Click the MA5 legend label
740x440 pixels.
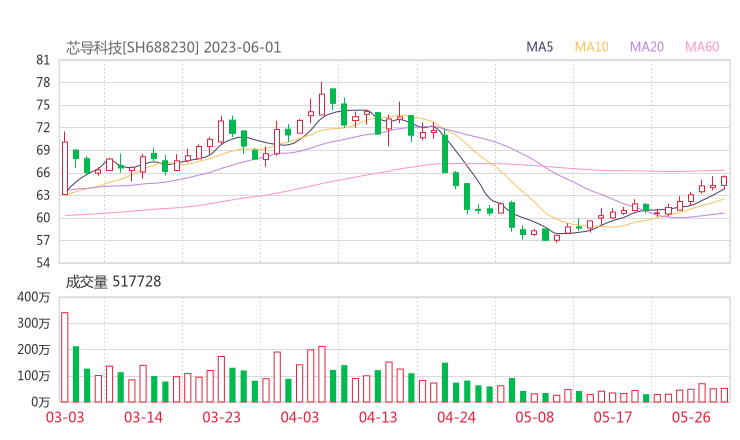click(539, 47)
